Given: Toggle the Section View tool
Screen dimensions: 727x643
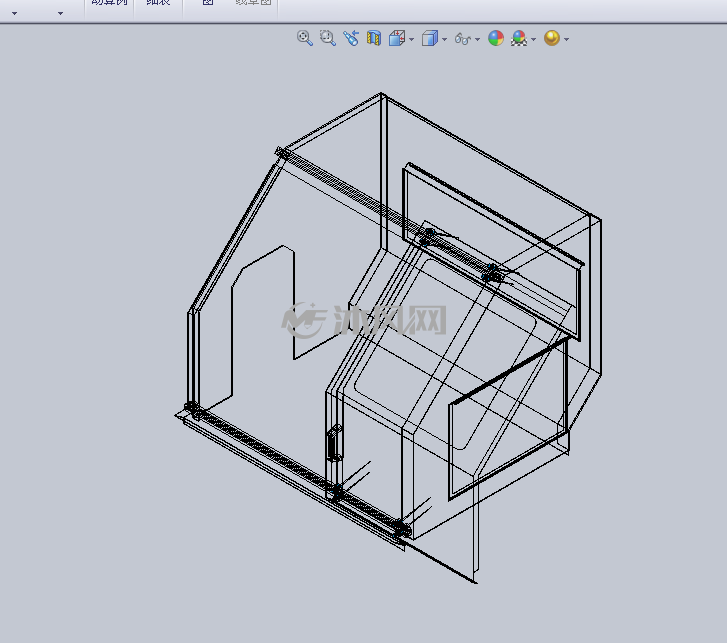Looking at the screenshot, I should point(374,38).
